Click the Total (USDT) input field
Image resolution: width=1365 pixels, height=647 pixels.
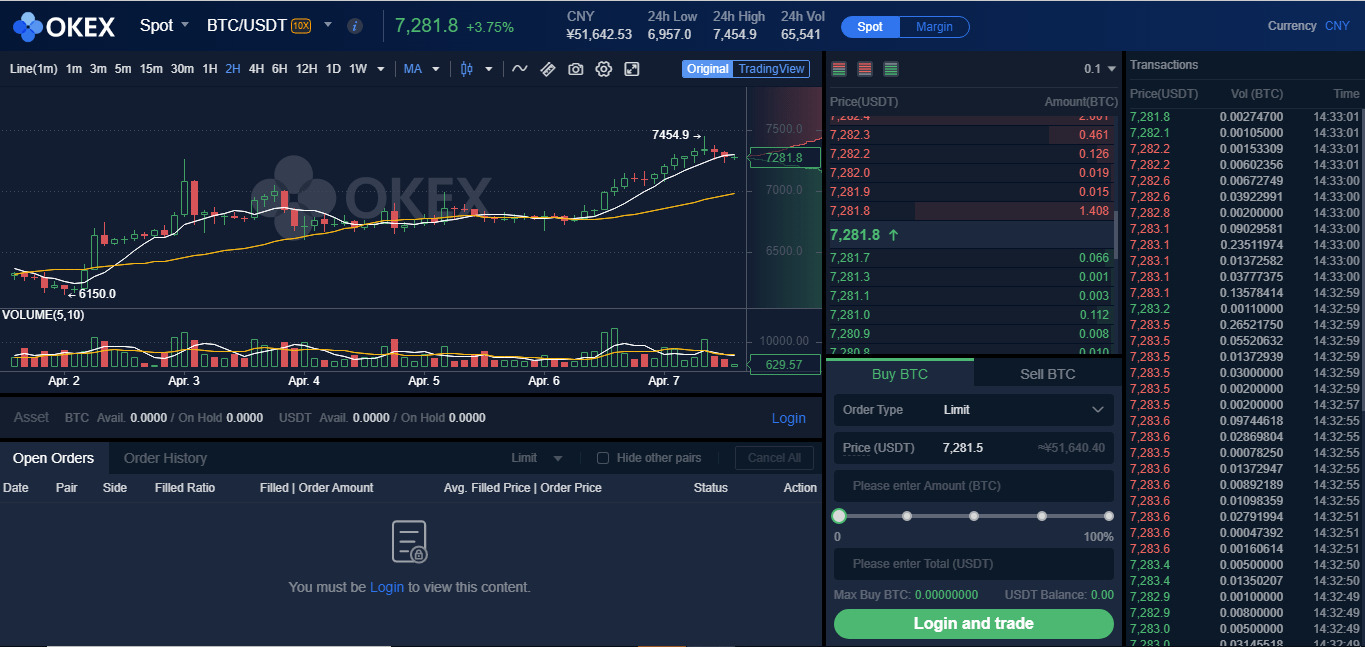973,564
